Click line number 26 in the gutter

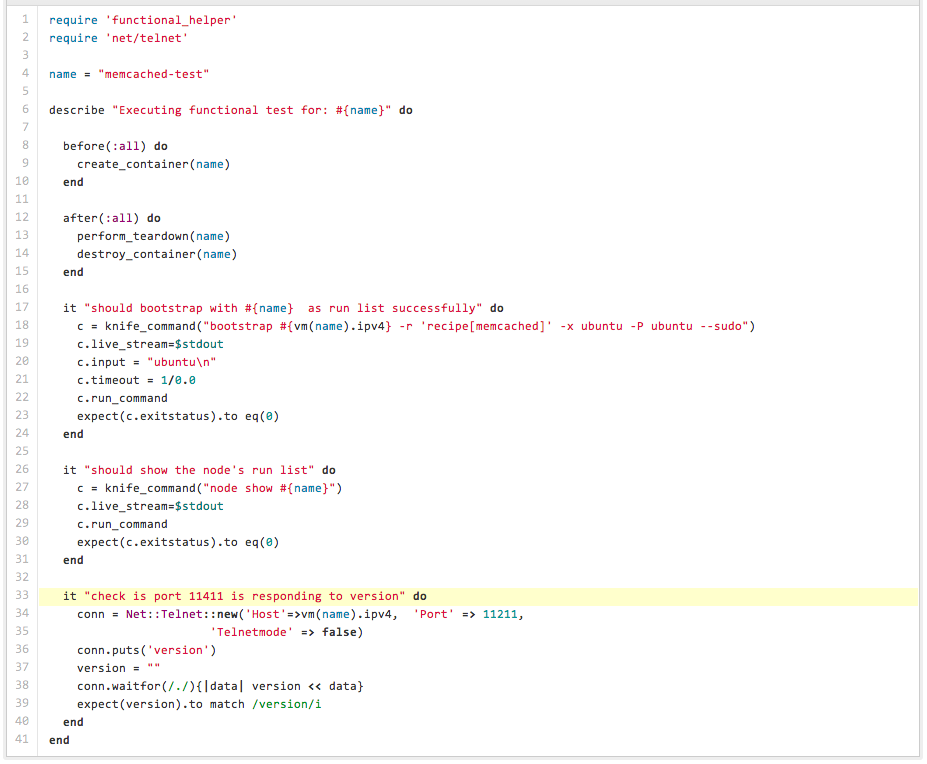click(22, 470)
